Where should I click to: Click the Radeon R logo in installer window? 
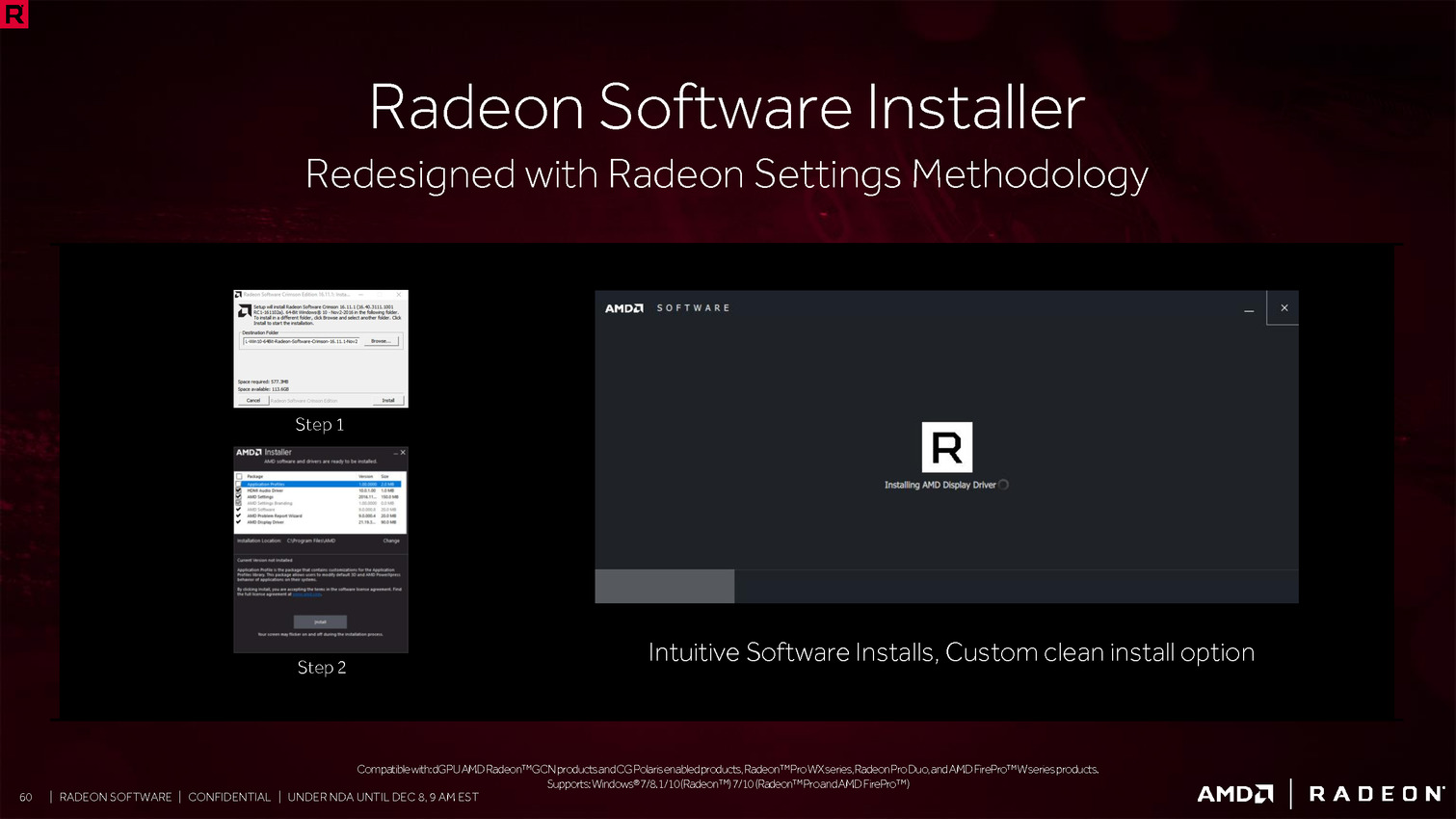[946, 447]
